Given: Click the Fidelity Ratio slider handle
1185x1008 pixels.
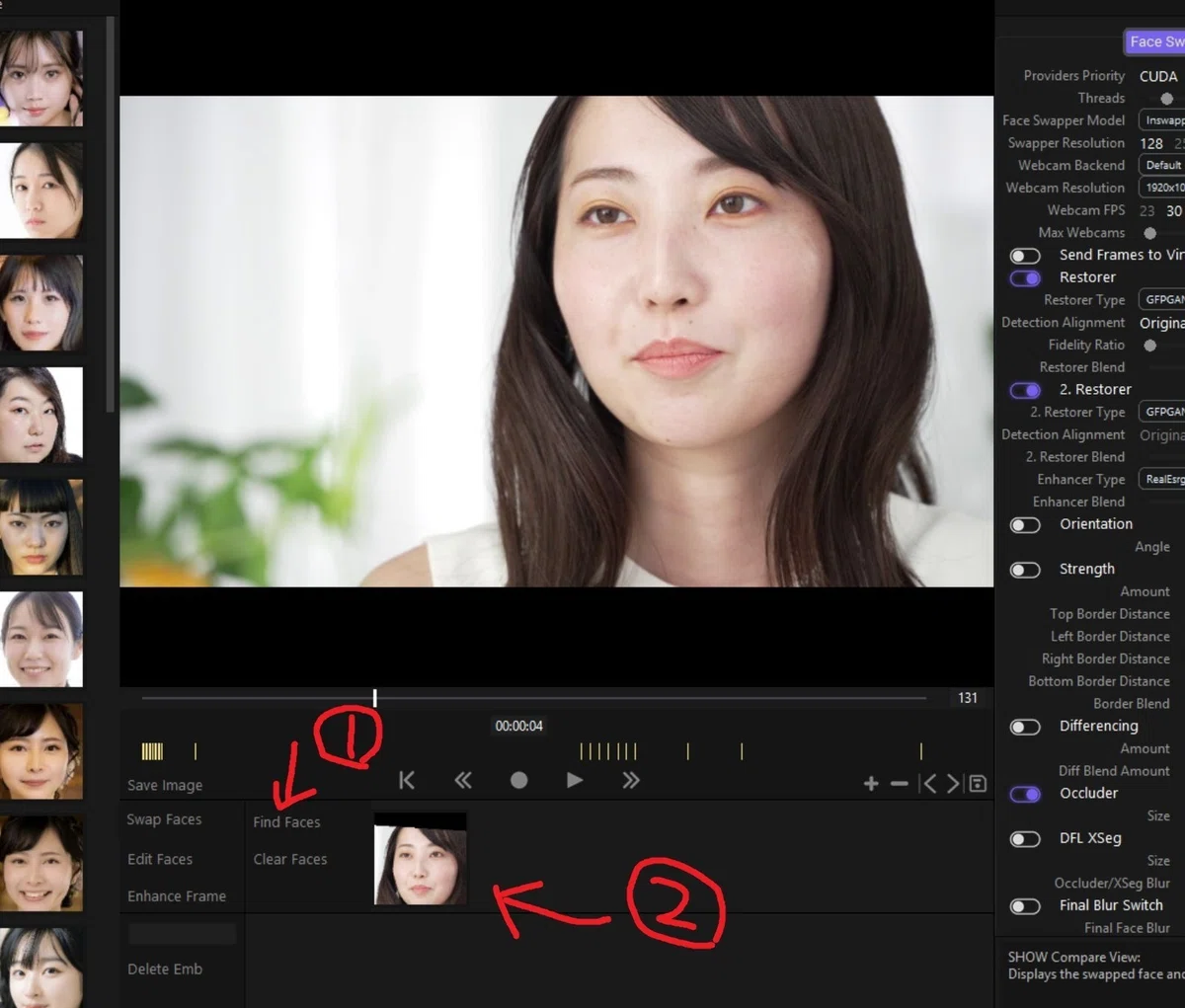Looking at the screenshot, I should pos(1149,346).
